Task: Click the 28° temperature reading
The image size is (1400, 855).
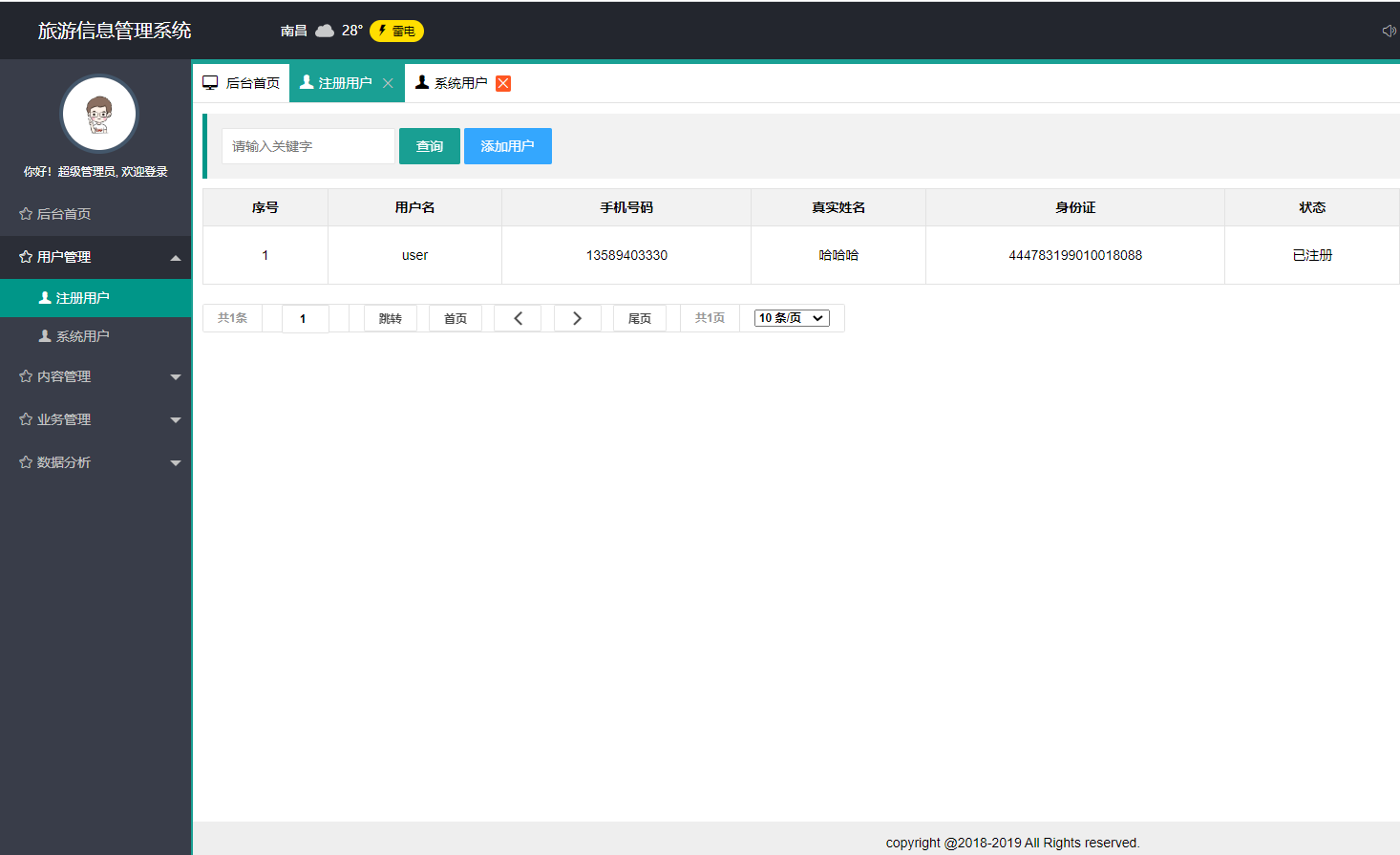Action: [352, 31]
